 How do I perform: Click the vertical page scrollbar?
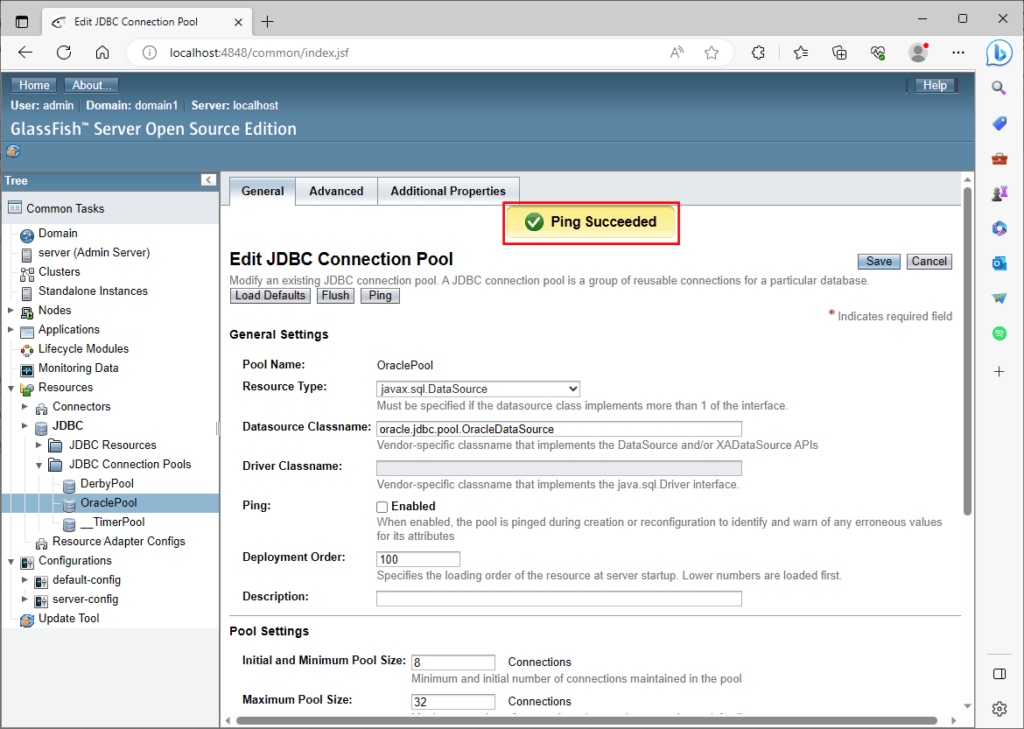[967, 350]
